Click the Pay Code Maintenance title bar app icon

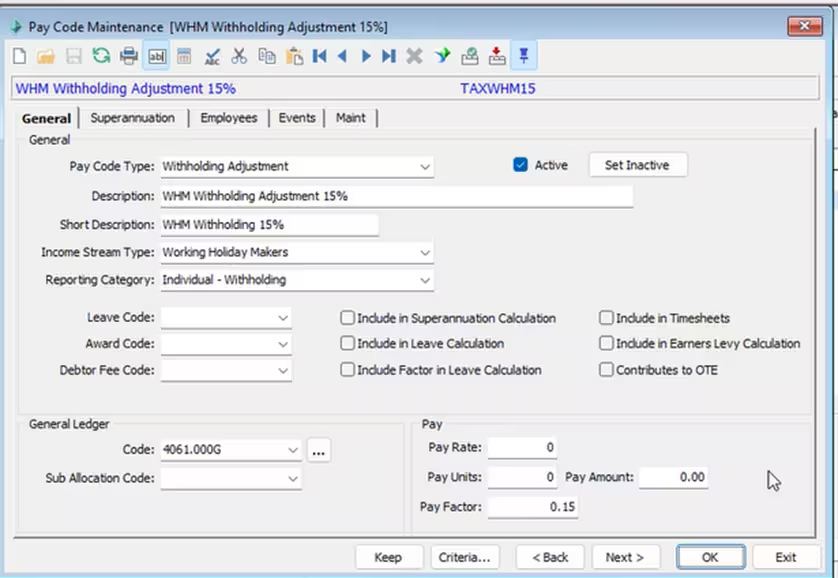(16, 27)
